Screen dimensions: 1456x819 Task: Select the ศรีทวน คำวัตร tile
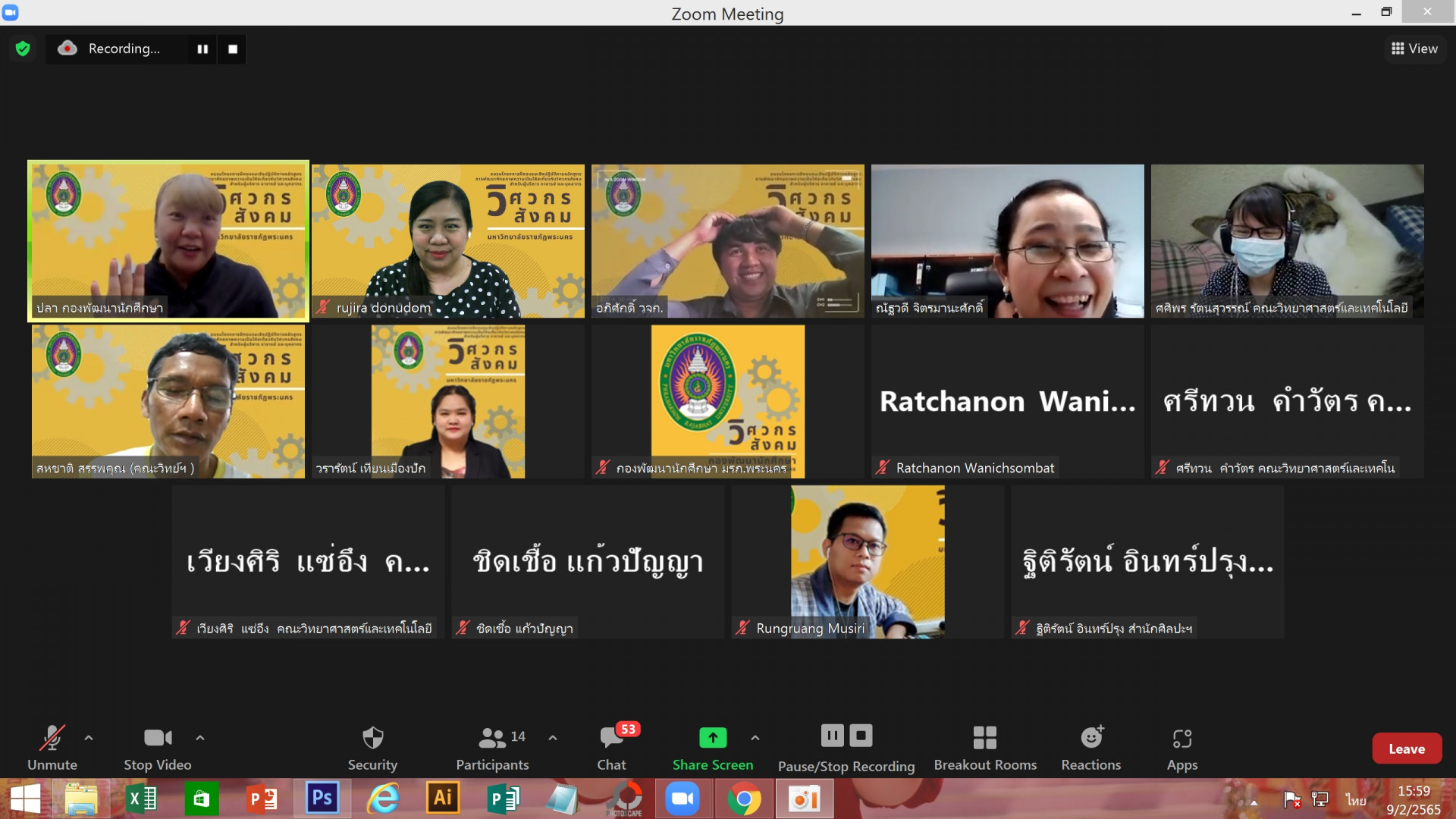[x=1288, y=402]
